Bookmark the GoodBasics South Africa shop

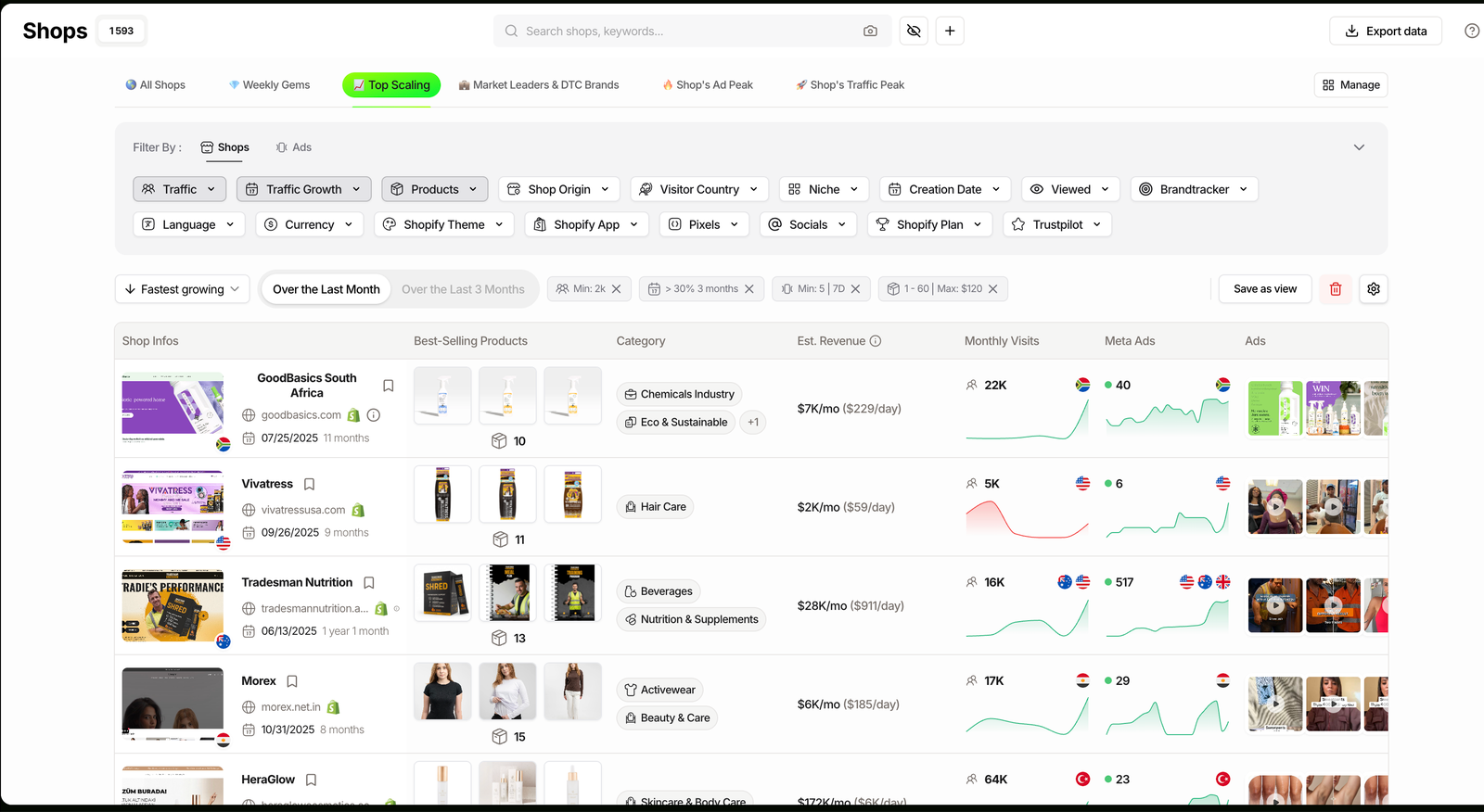coord(389,386)
